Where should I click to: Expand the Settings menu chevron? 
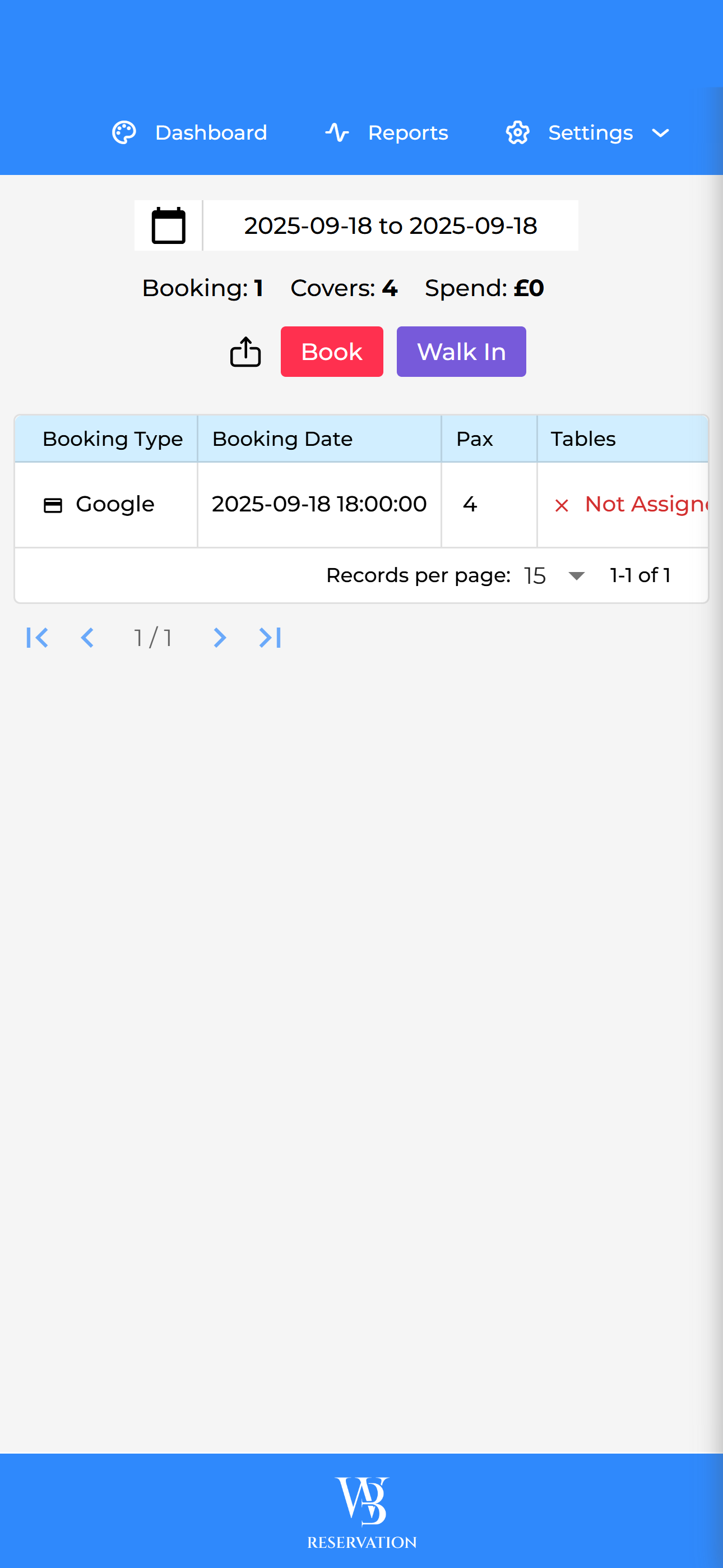660,133
